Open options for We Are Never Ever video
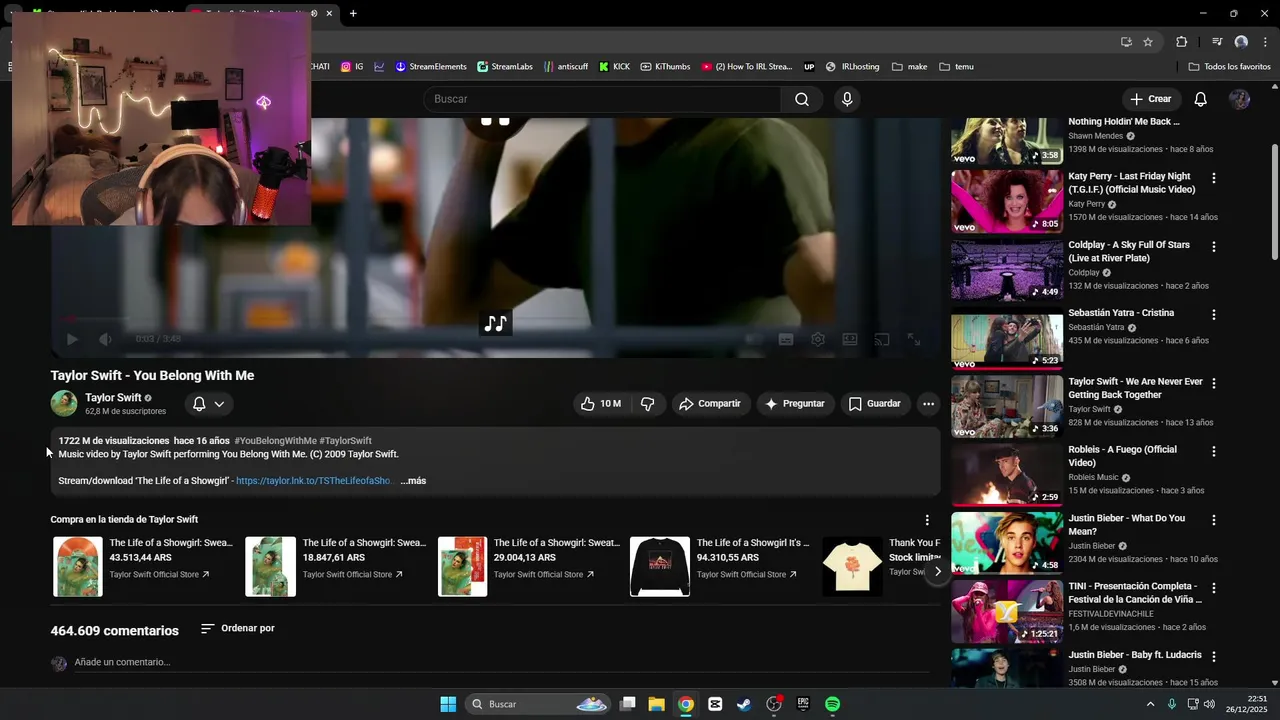Image resolution: width=1280 pixels, height=720 pixels. pyautogui.click(x=1214, y=383)
